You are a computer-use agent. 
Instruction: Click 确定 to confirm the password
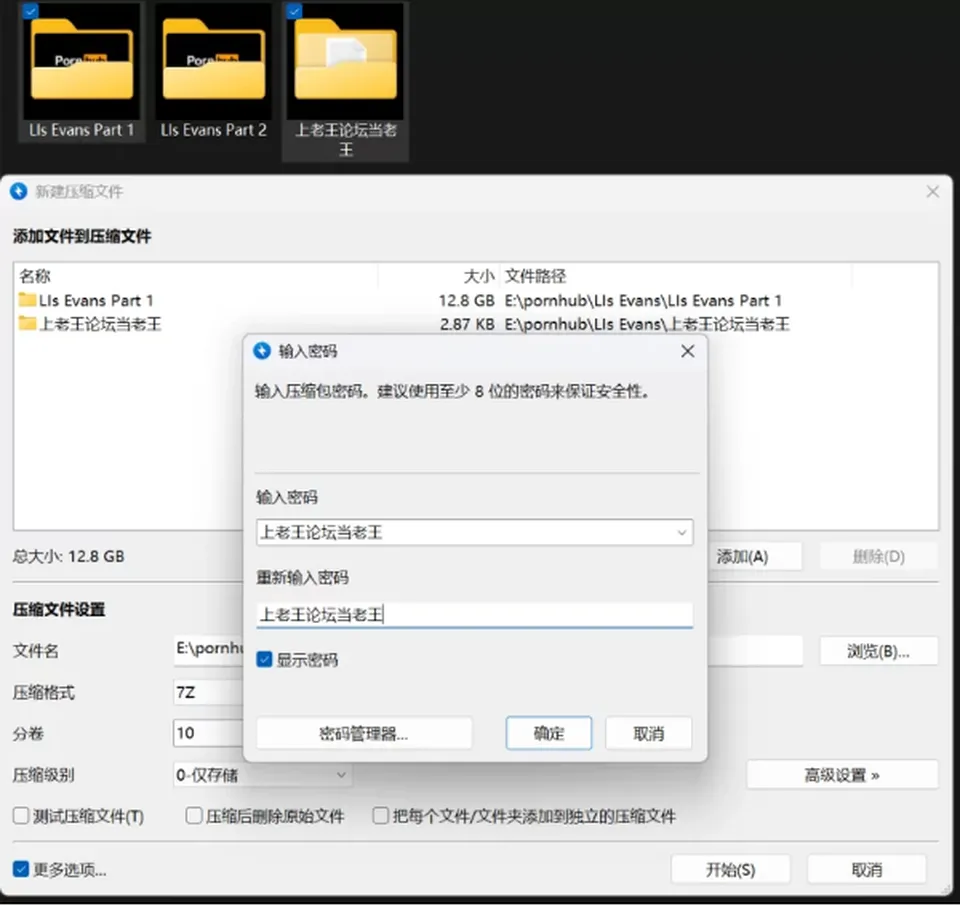[x=549, y=733]
